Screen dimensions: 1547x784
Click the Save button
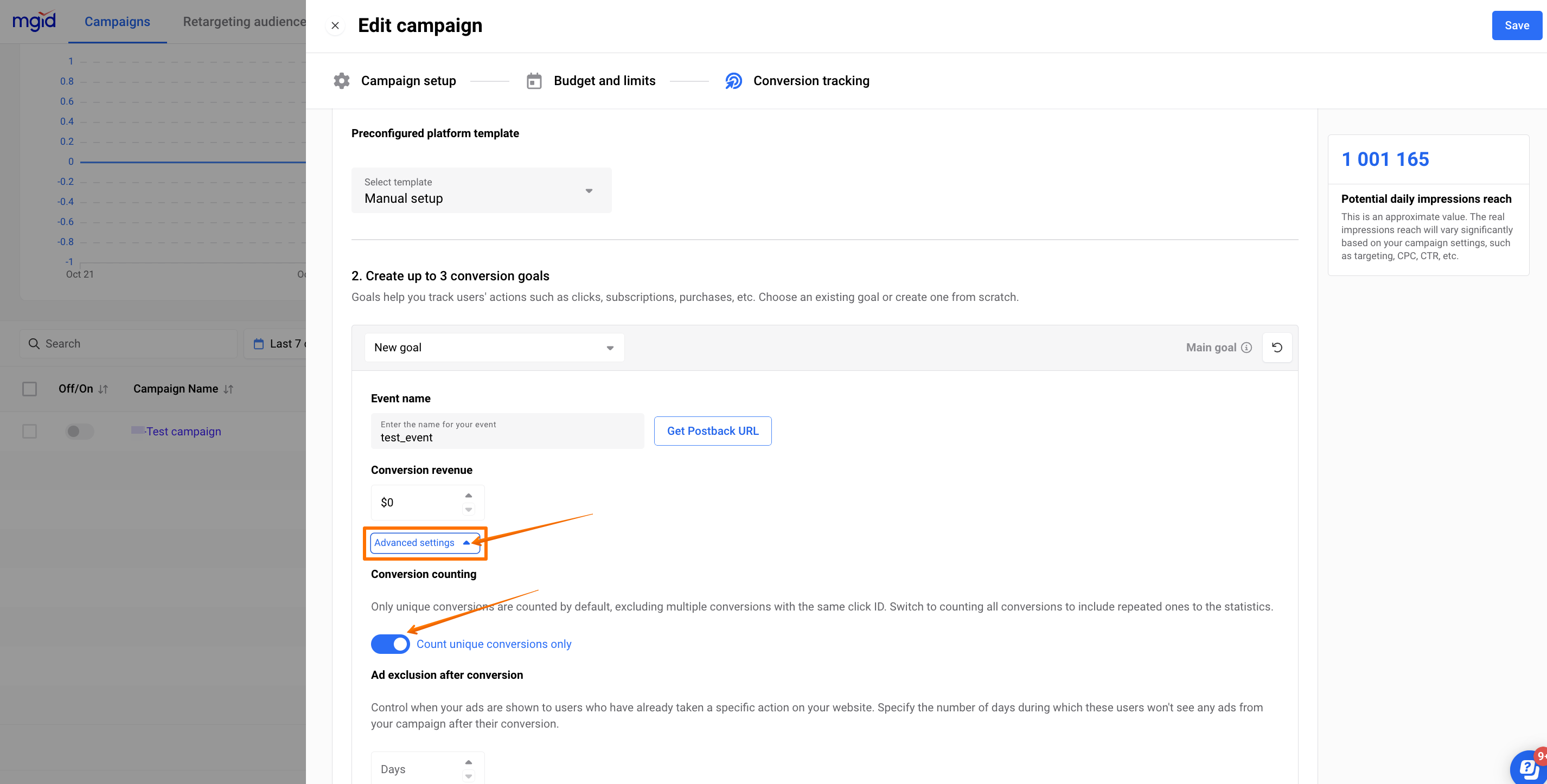pyautogui.click(x=1516, y=25)
